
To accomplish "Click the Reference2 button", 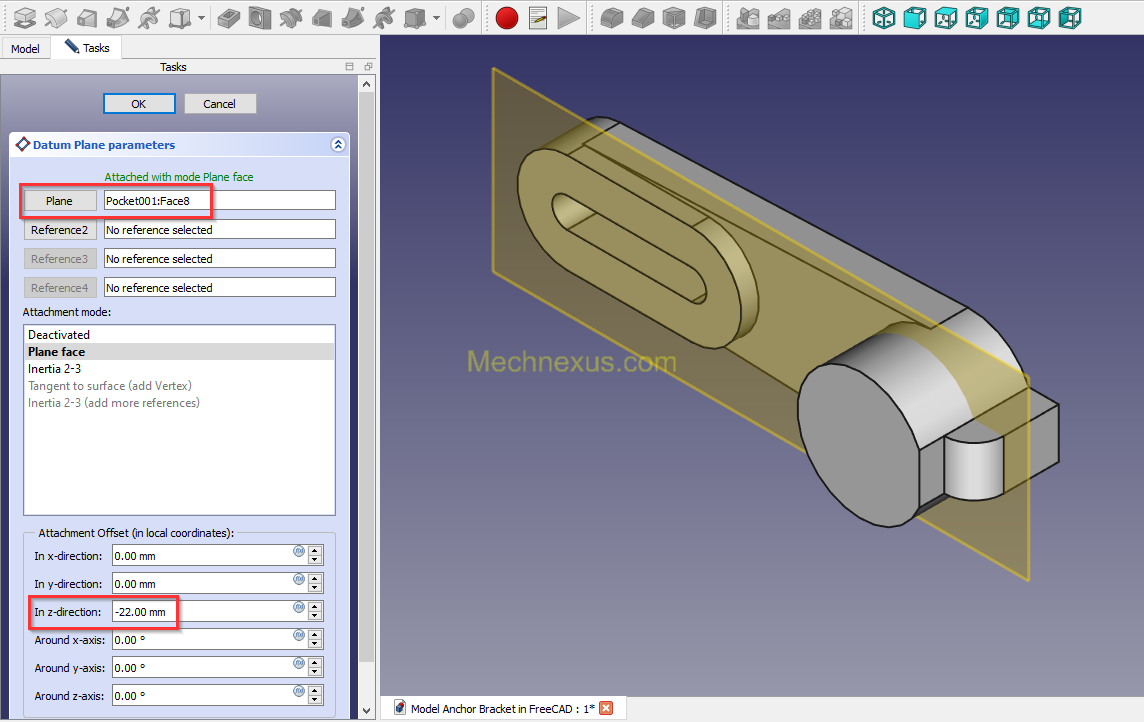I will tap(60, 230).
